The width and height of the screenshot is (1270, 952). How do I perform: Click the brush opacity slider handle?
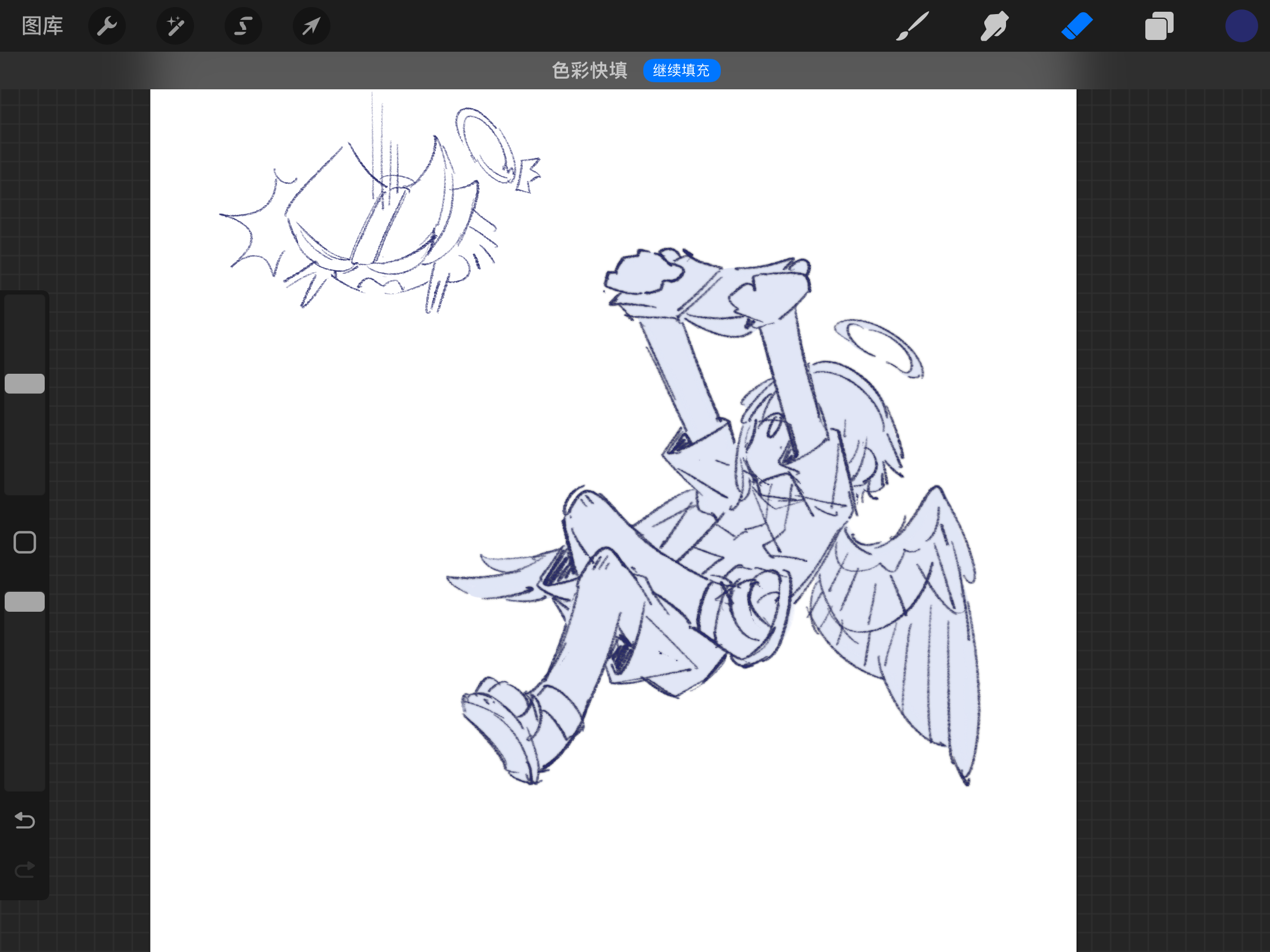tap(25, 602)
